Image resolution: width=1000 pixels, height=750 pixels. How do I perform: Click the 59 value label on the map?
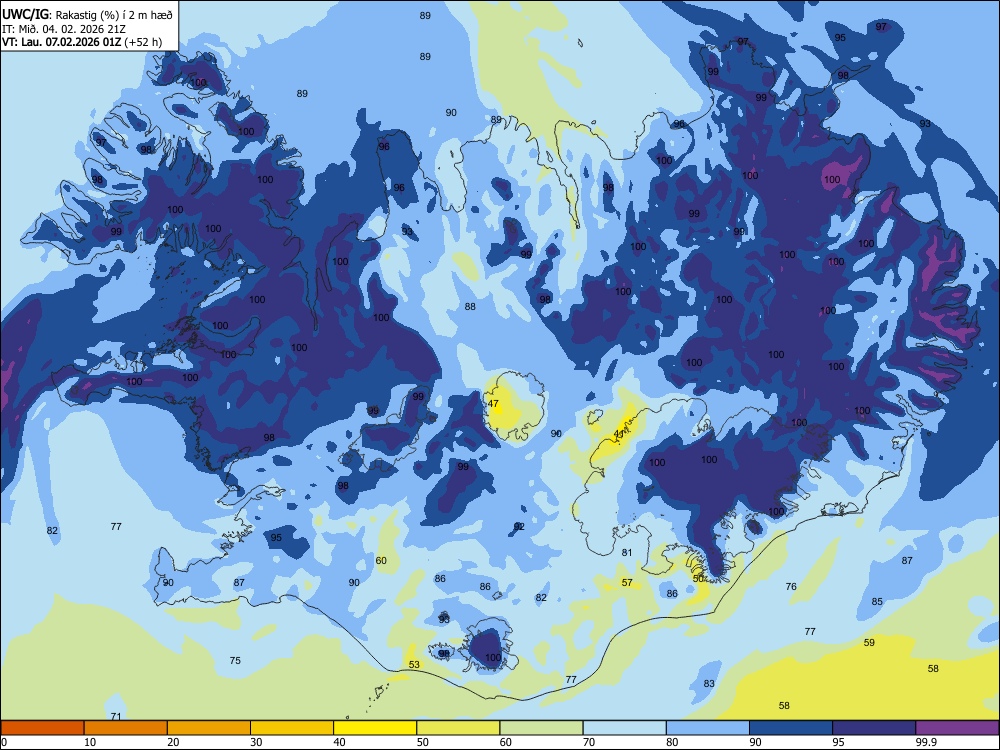[x=869, y=642]
